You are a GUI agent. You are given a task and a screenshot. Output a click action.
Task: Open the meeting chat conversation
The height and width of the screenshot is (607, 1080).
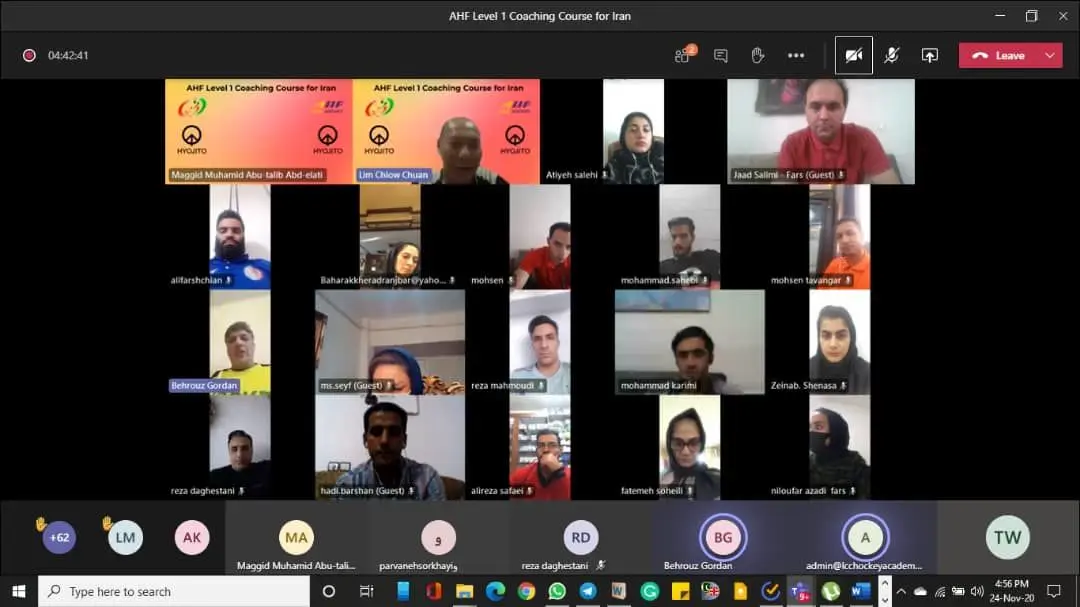[x=721, y=56]
